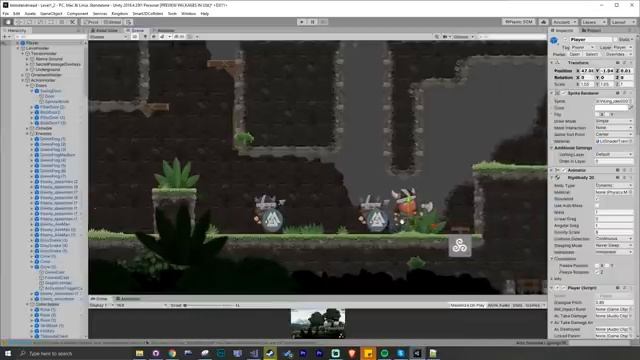Toggle the Static checkbox
Screen dimensions: 640x360
(x=615, y=40)
